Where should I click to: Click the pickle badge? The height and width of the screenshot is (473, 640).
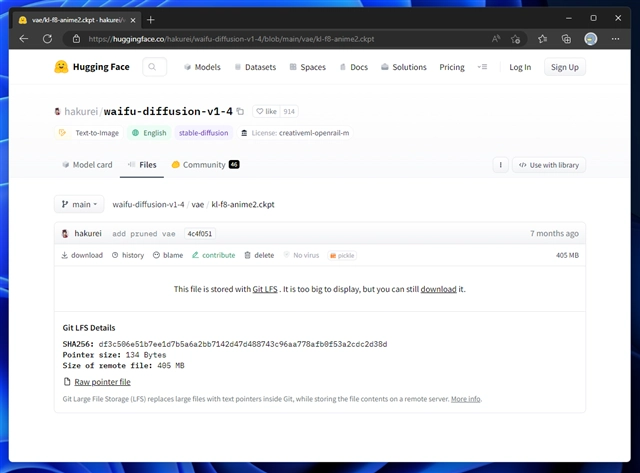[x=342, y=255]
